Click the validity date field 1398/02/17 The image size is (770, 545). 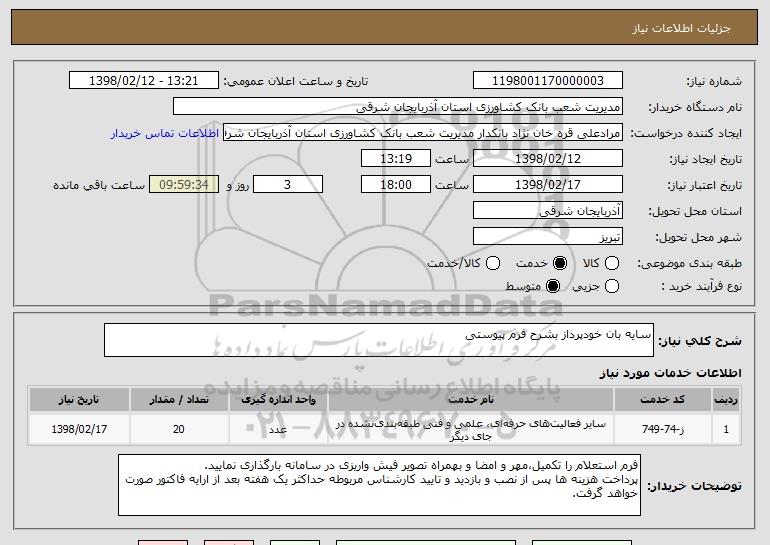pyautogui.click(x=548, y=184)
